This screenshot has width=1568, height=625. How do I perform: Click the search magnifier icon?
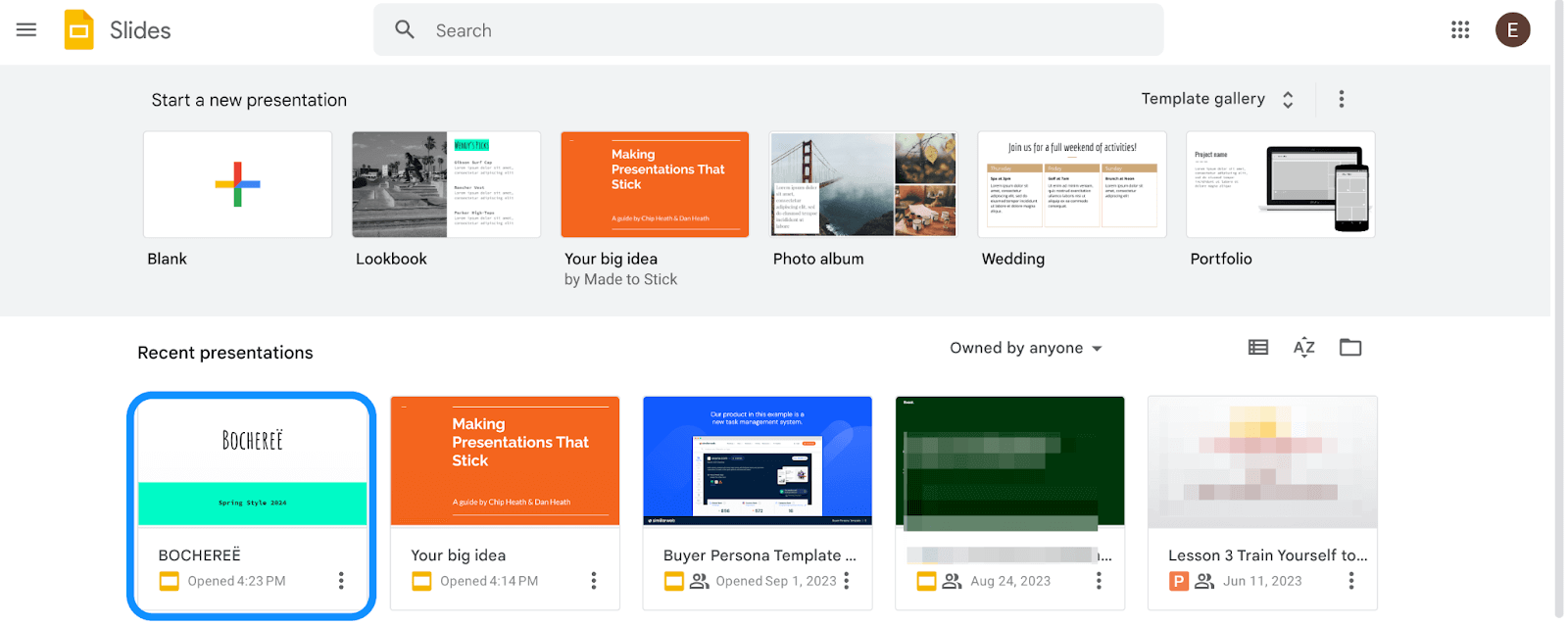405,29
